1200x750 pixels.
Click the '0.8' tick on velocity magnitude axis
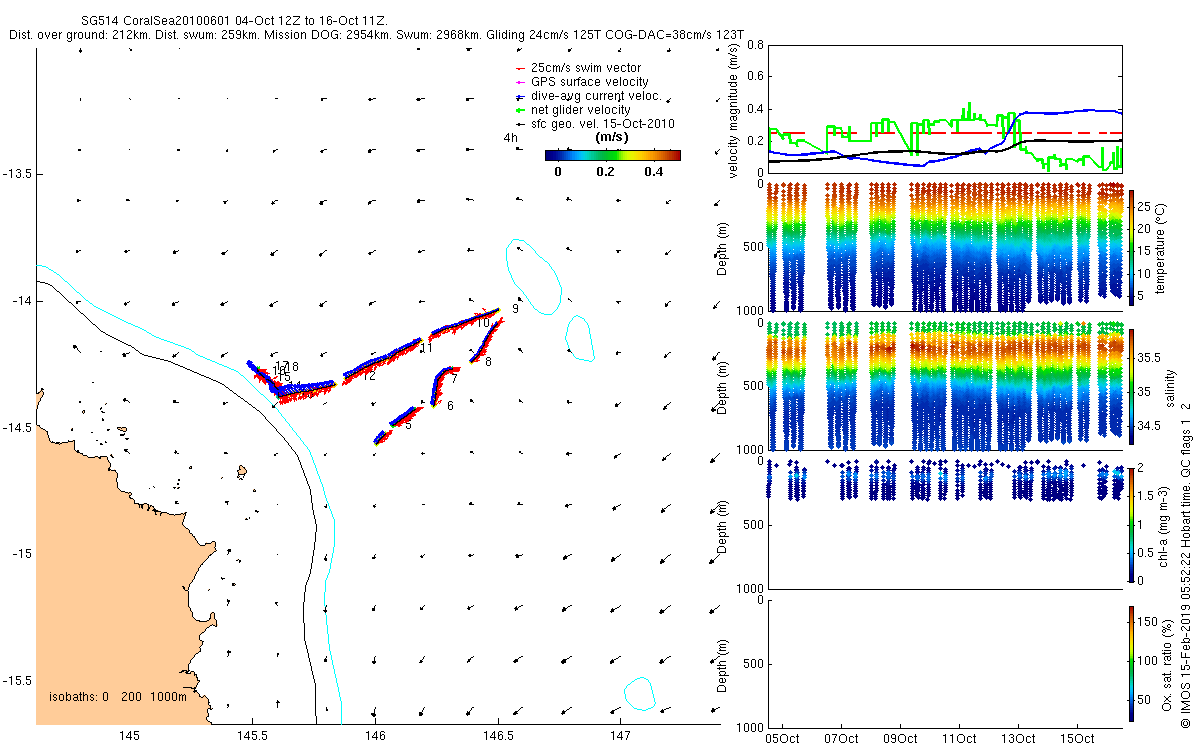click(x=755, y=46)
